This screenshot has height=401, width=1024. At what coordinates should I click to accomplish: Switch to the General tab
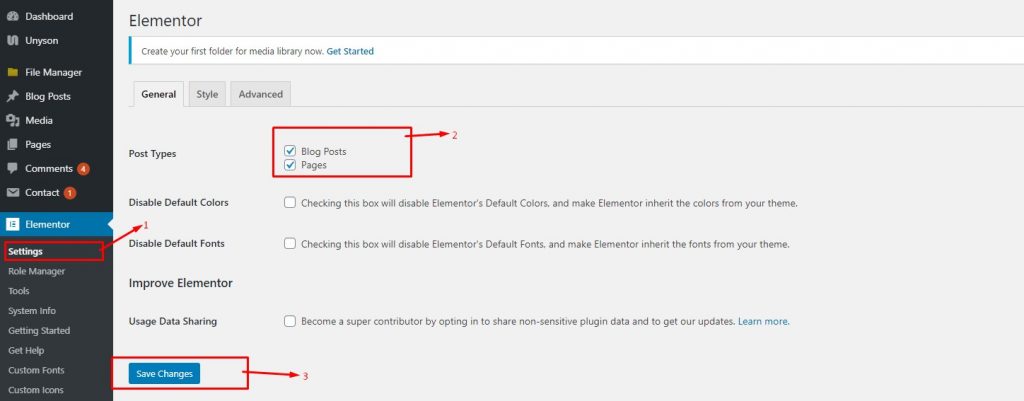point(159,94)
